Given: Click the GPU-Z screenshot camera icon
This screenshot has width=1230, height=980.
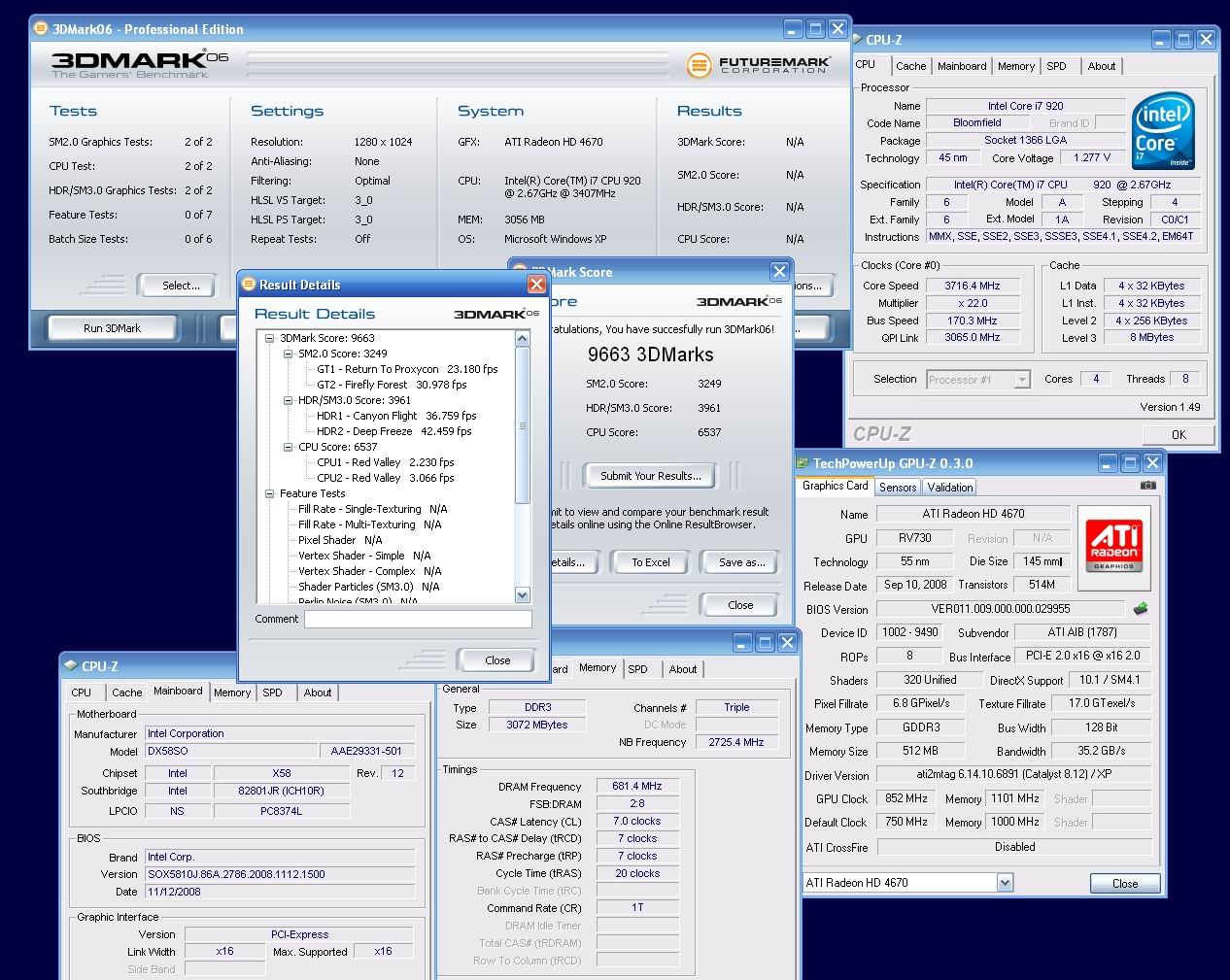Looking at the screenshot, I should (1147, 486).
